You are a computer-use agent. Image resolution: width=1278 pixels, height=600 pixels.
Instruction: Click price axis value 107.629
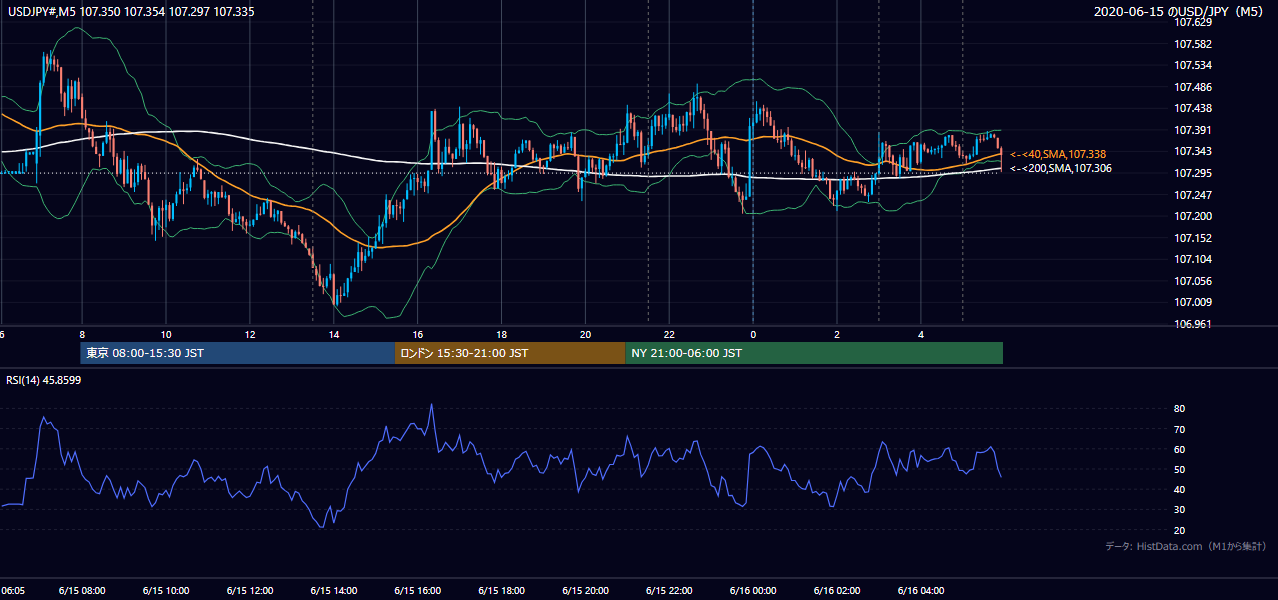(1194, 22)
